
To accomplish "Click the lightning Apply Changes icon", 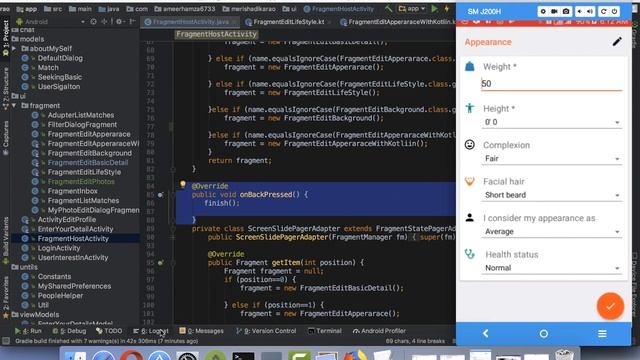I will 447,9.
